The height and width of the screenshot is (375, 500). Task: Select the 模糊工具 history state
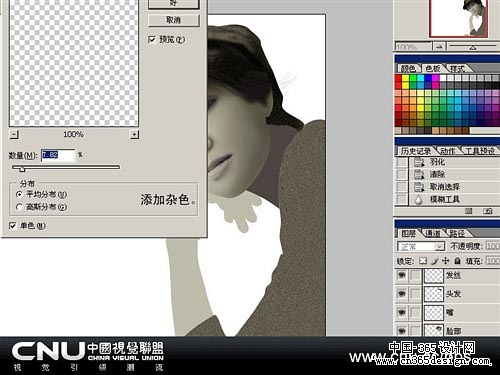pyautogui.click(x=445, y=199)
